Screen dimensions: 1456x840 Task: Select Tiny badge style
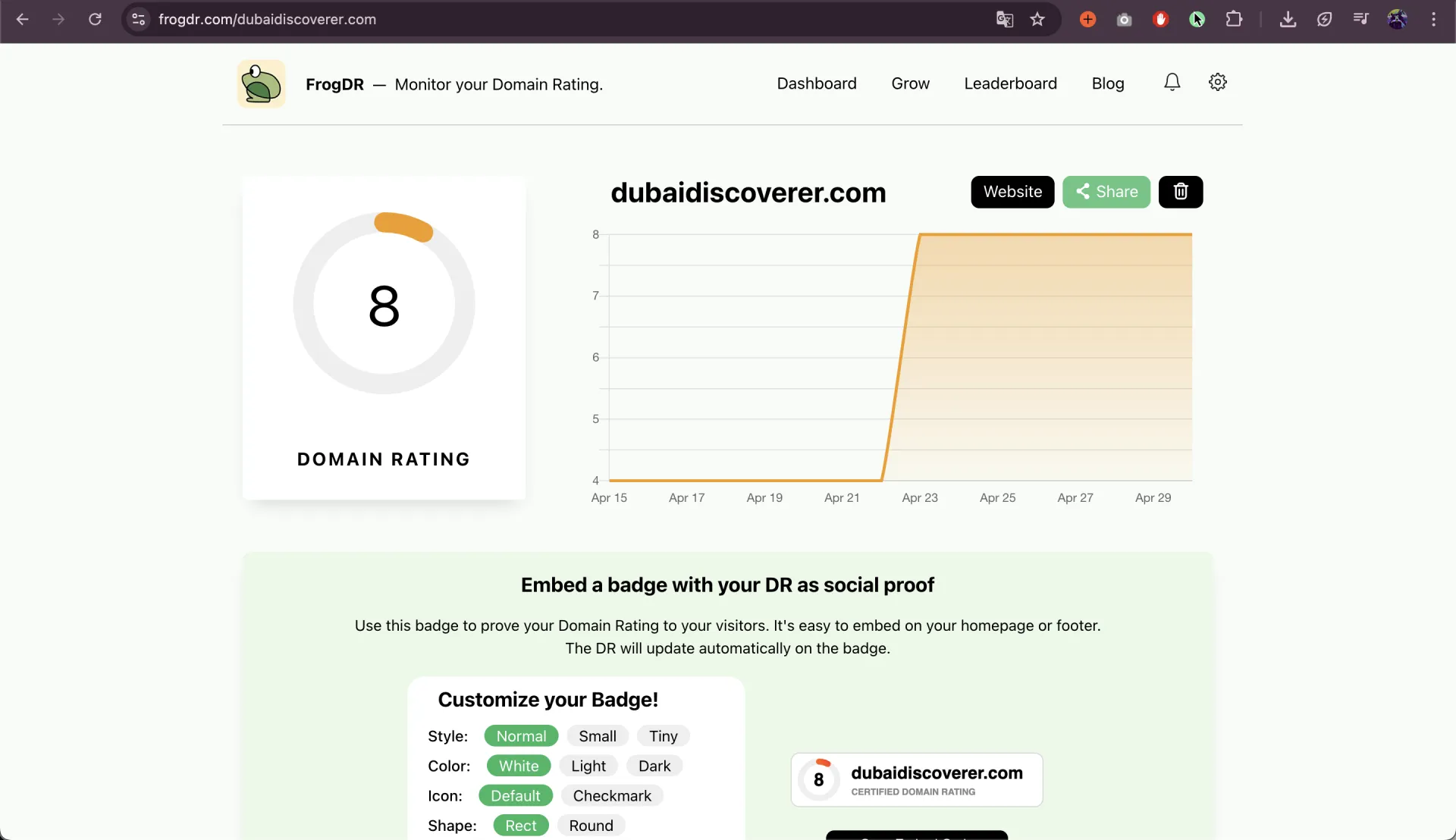(663, 736)
